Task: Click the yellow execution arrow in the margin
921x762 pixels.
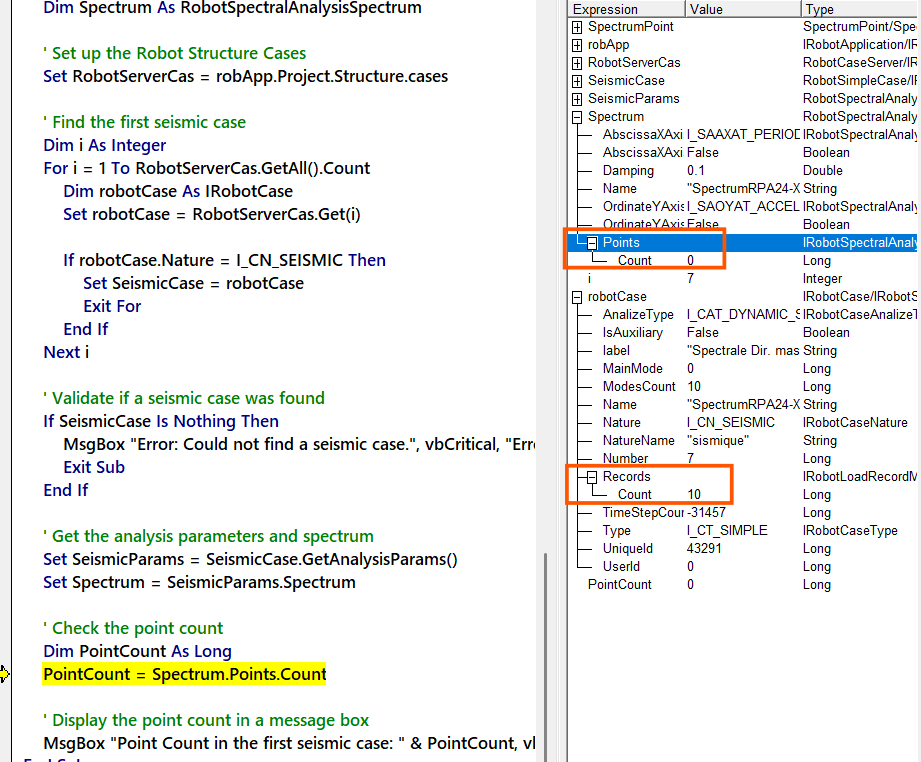Action: [4, 674]
